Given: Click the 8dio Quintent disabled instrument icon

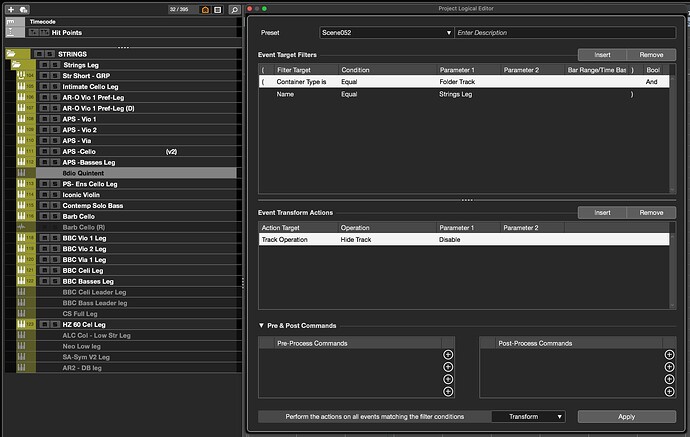Looking at the screenshot, I should [x=21, y=173].
